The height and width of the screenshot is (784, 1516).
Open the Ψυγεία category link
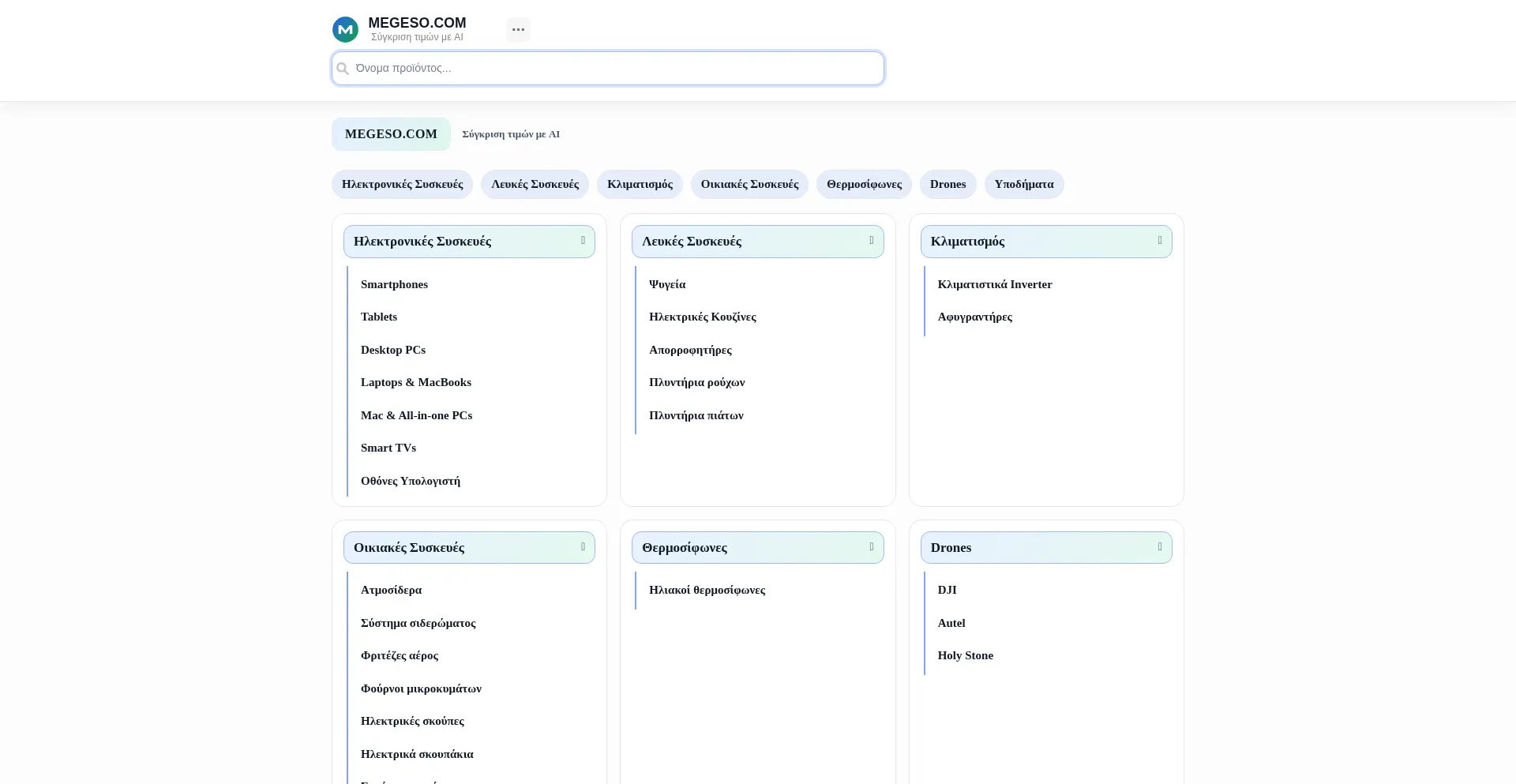coord(667,284)
